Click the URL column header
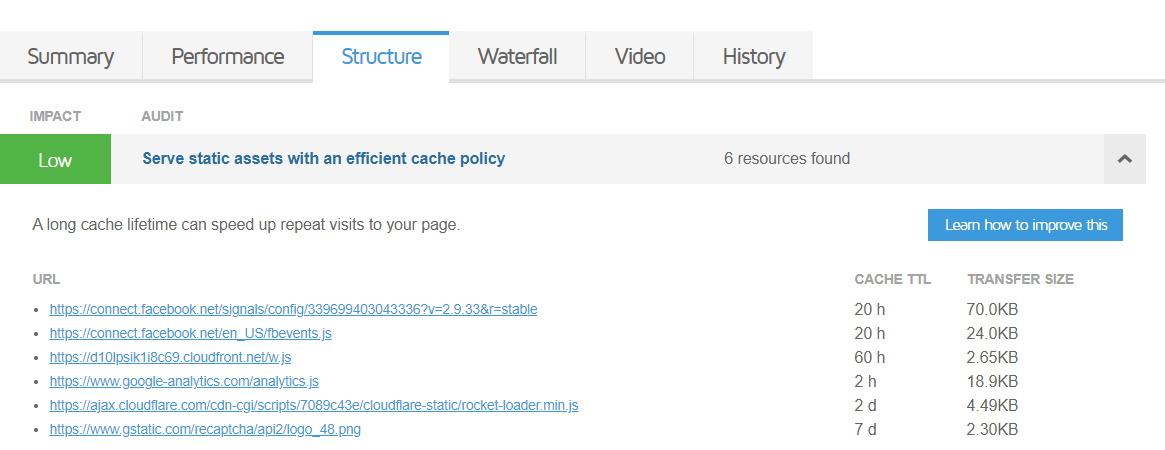1165x450 pixels. pos(46,279)
